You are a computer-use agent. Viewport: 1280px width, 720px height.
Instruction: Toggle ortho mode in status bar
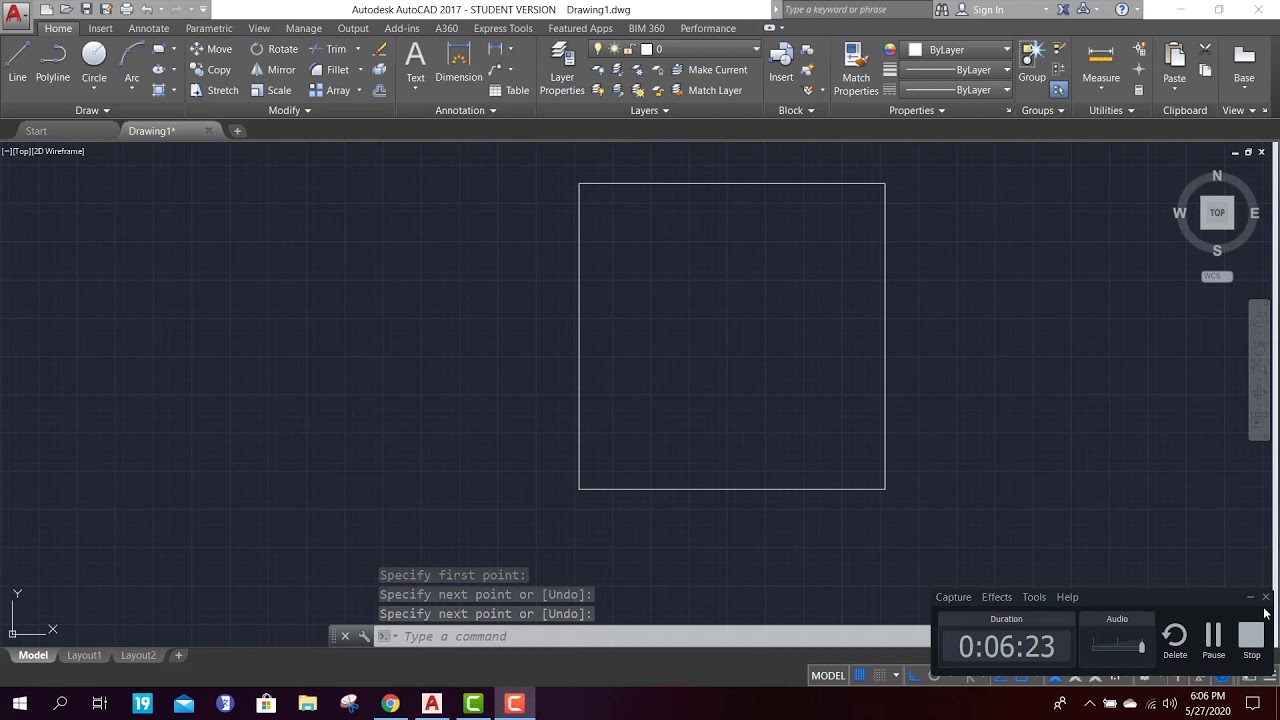pos(914,675)
